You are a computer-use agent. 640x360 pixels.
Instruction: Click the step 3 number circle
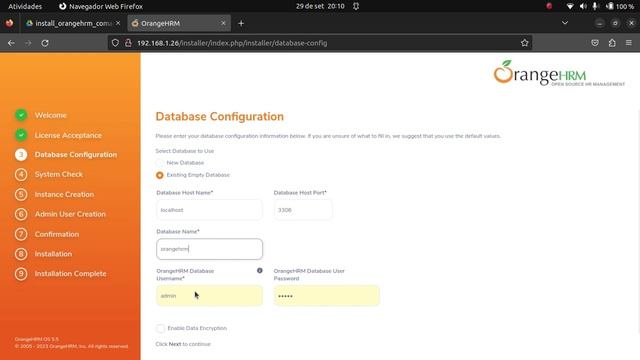[21, 155]
